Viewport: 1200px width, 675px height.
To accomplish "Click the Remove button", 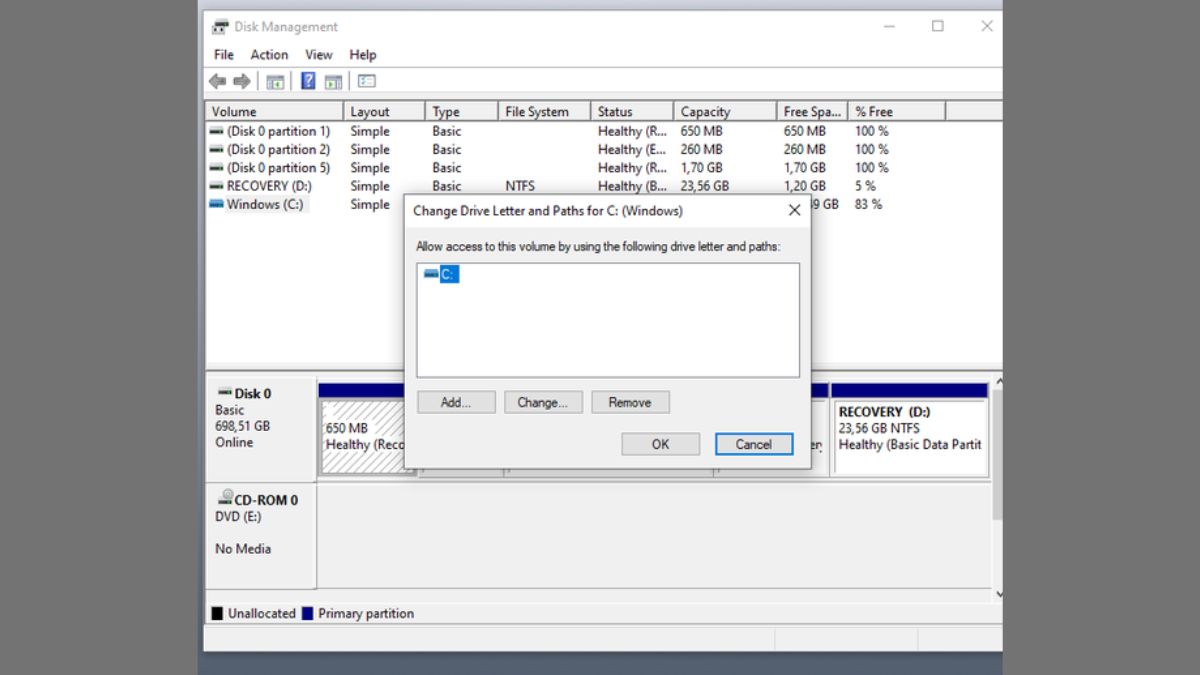I will (630, 402).
